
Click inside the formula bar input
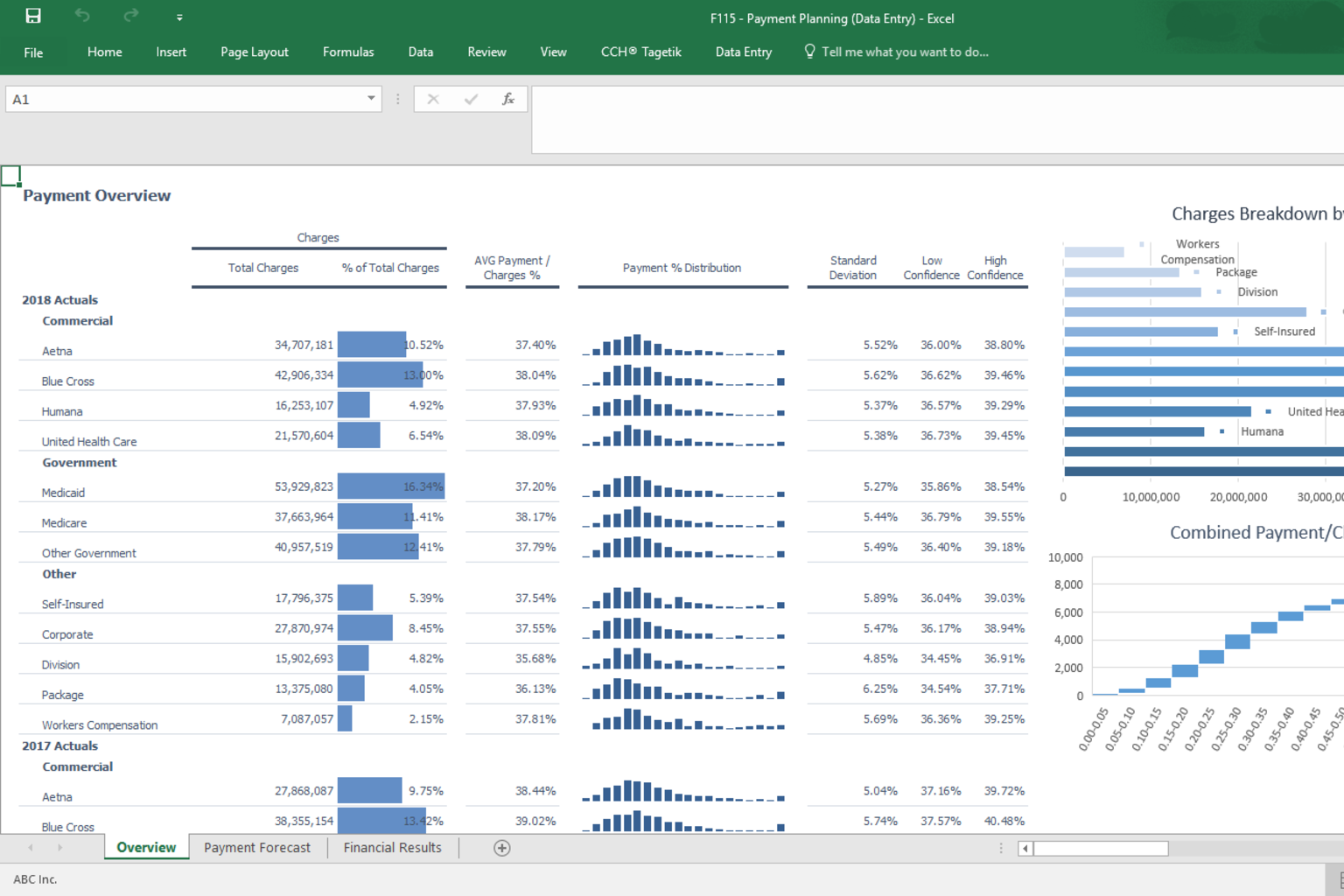coord(936,120)
